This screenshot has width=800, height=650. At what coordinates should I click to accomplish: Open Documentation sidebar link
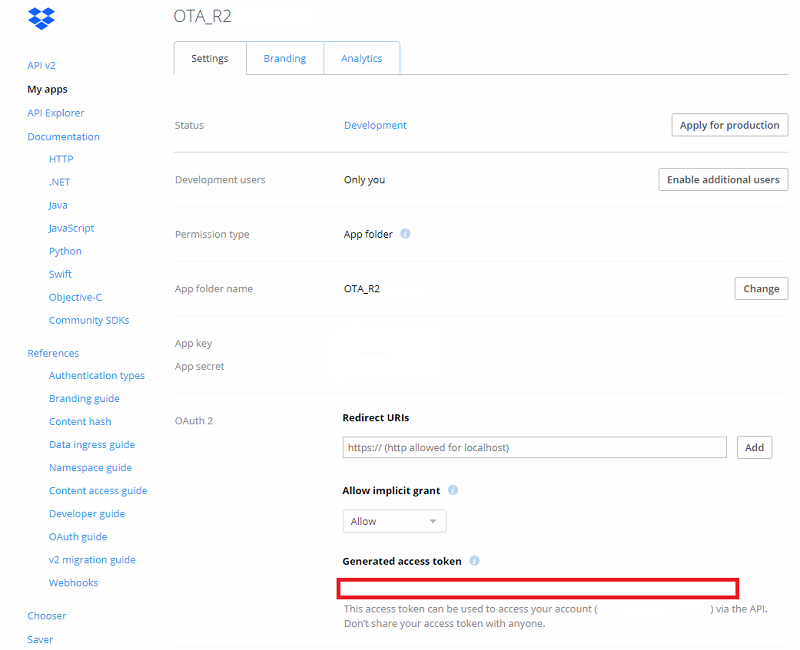pos(63,137)
